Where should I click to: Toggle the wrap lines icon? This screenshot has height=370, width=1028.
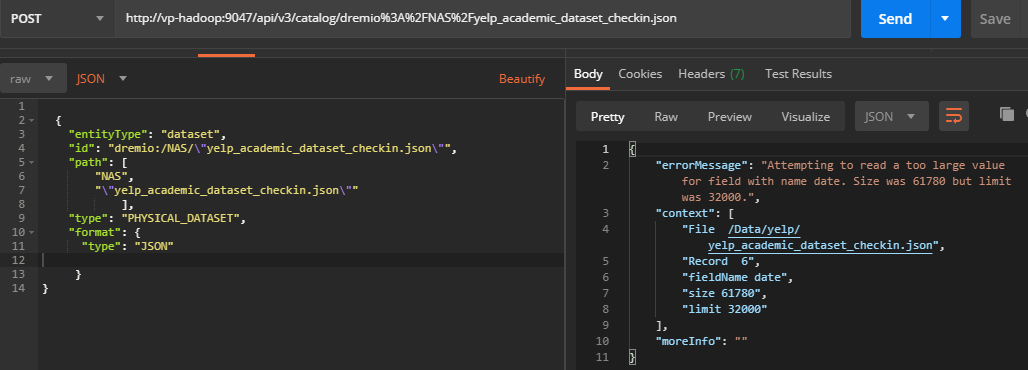coord(953,117)
